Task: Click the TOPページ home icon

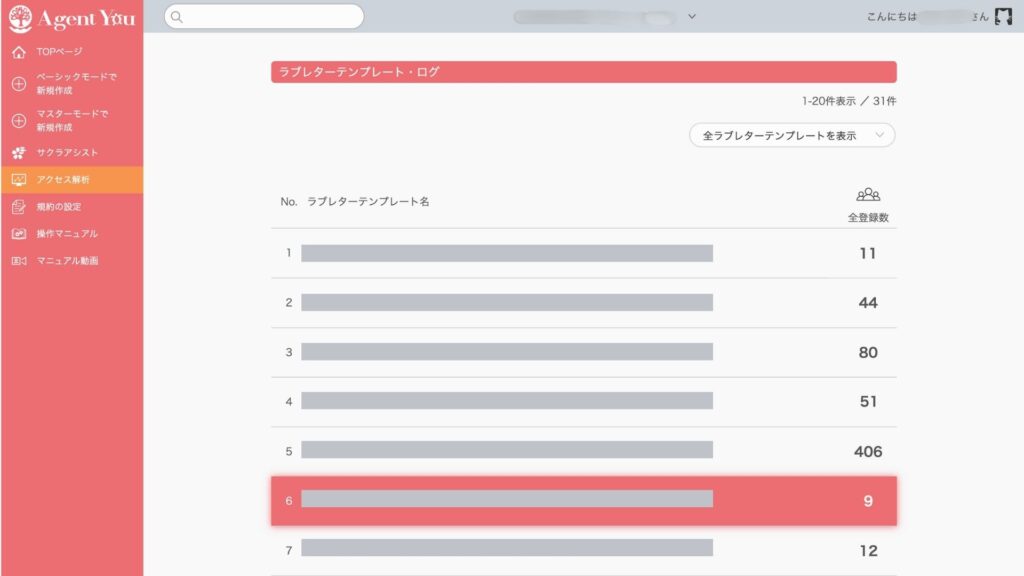Action: pyautogui.click(x=18, y=52)
